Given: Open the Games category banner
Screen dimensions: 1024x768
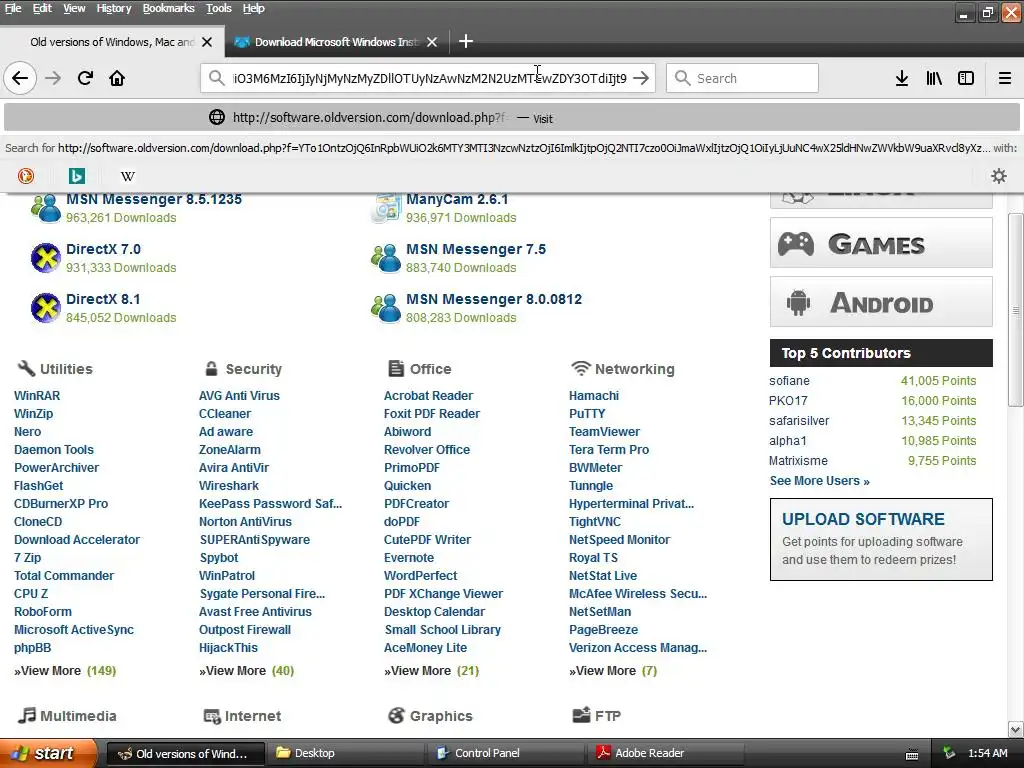Looking at the screenshot, I should 881,243.
